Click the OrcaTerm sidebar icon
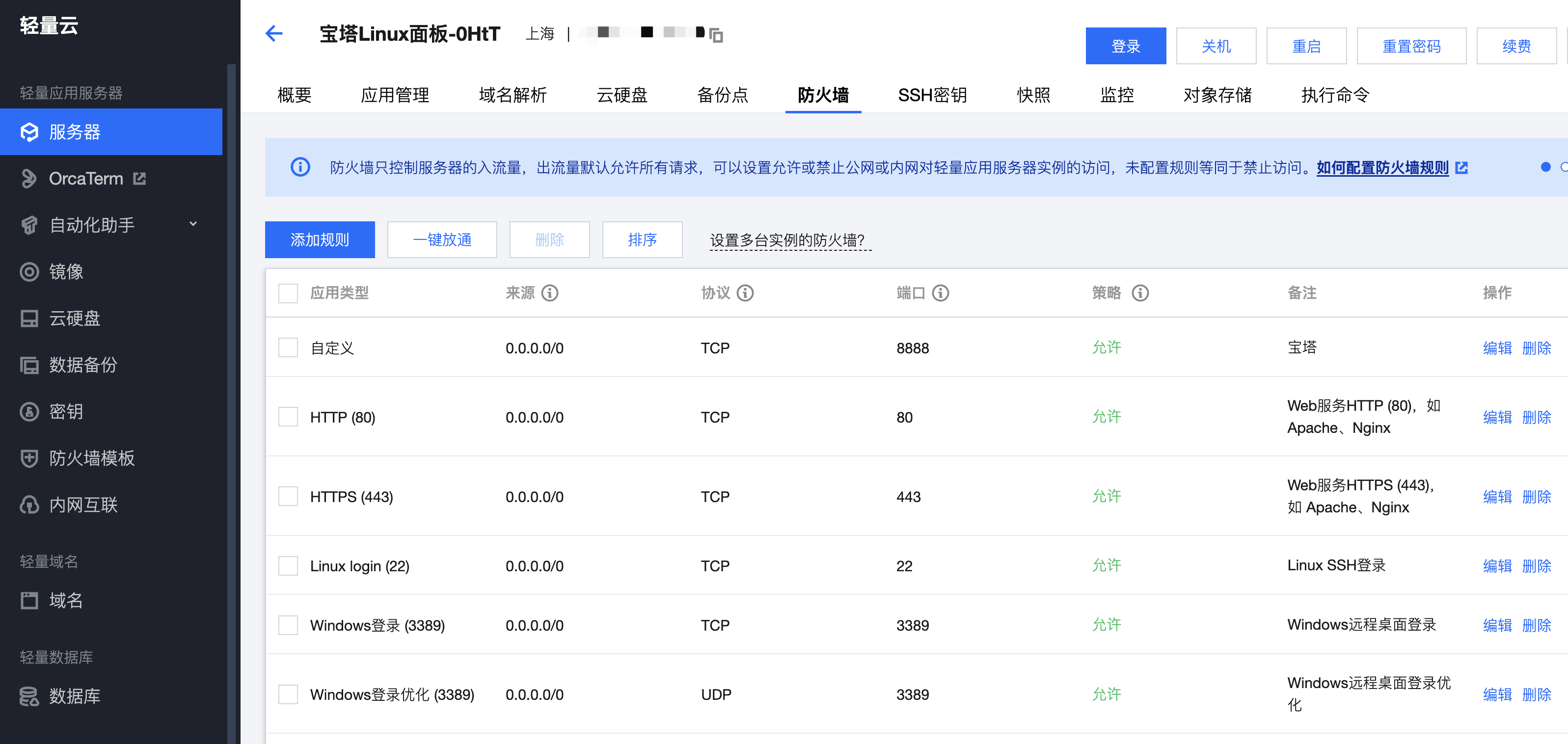 click(x=28, y=178)
